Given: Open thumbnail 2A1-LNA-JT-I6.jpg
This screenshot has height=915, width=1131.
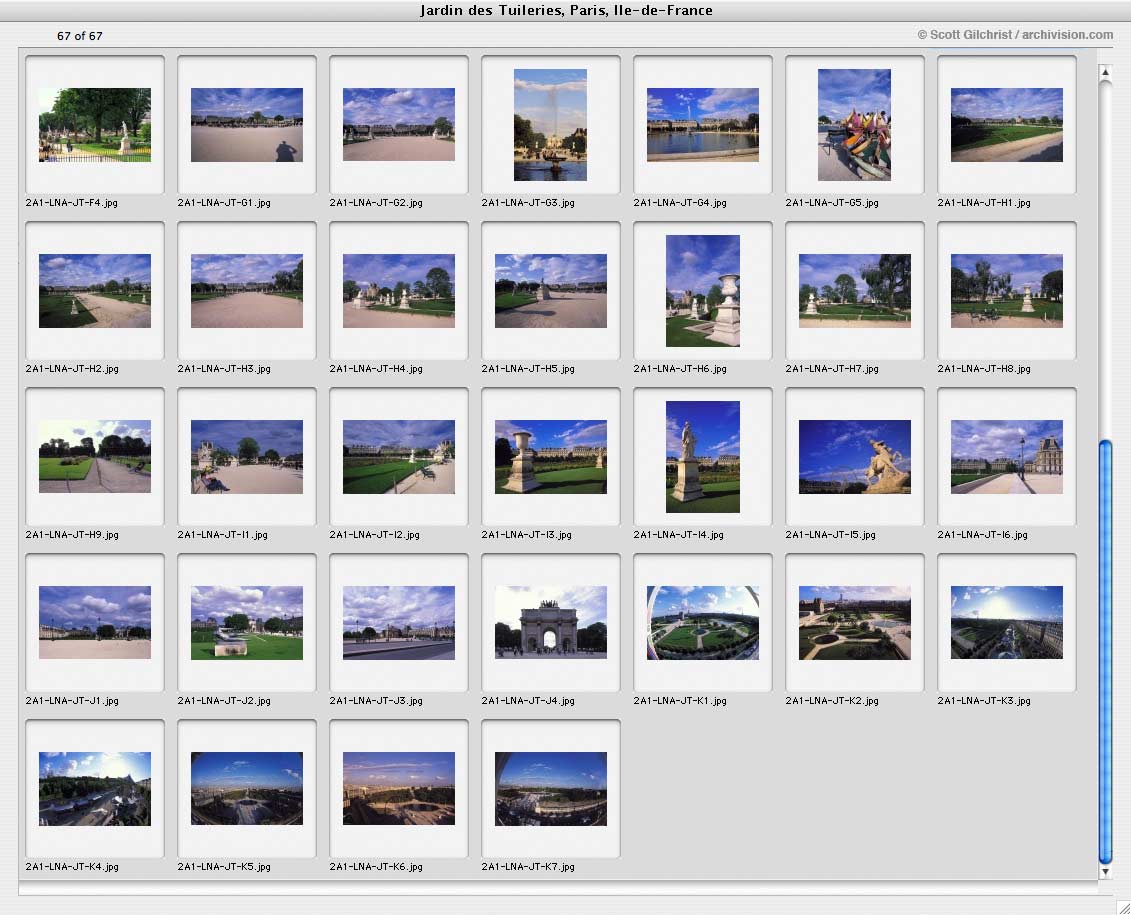Looking at the screenshot, I should 1007,456.
